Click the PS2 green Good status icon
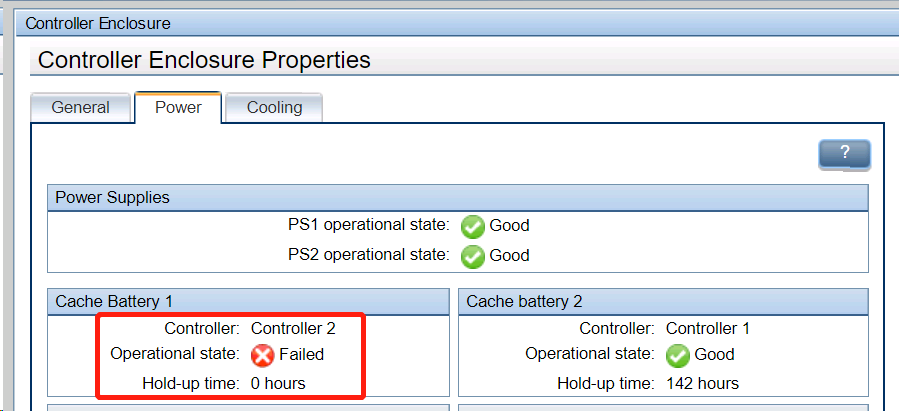 [x=473, y=255]
